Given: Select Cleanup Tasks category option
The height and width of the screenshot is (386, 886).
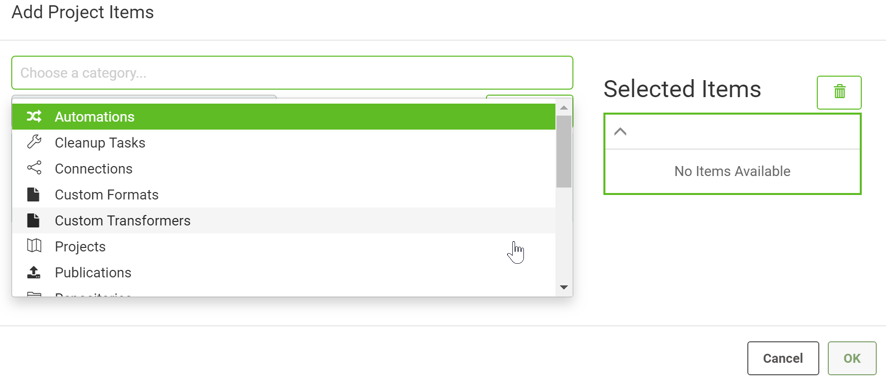Looking at the screenshot, I should [x=284, y=142].
